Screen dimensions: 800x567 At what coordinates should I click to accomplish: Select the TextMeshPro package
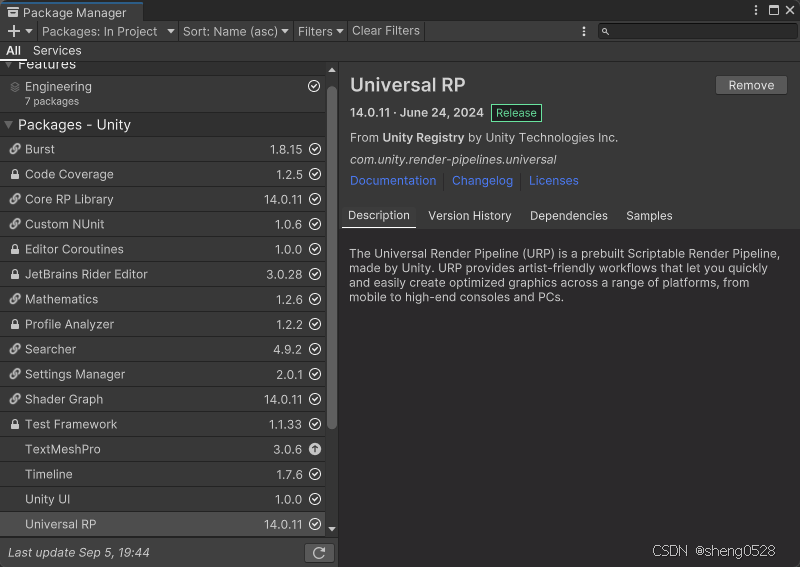pos(162,449)
